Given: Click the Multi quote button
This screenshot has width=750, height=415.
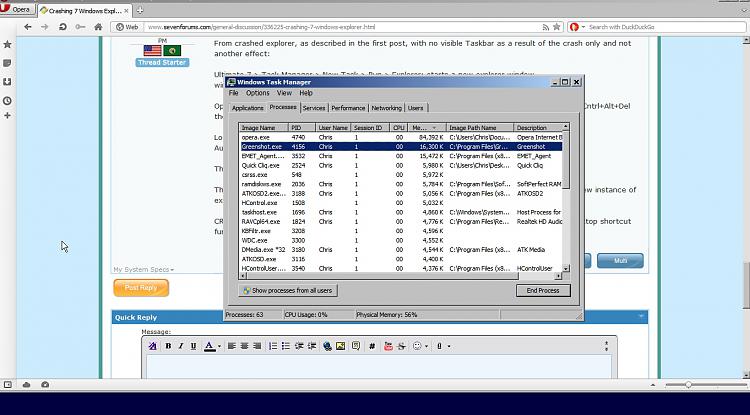Looking at the screenshot, I should click(620, 261).
